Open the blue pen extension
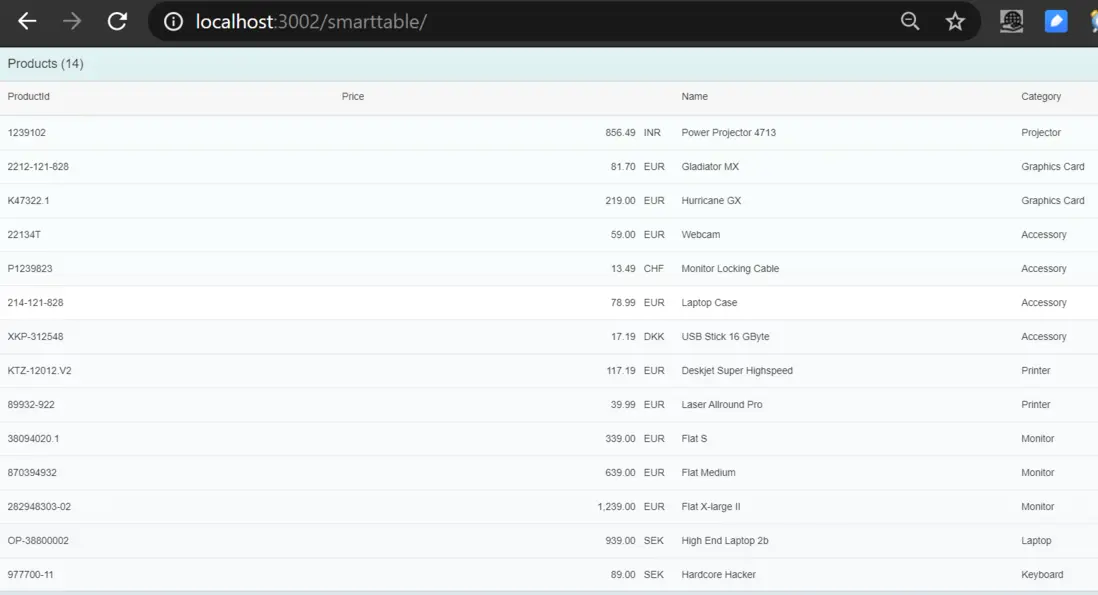Screen dimensions: 1098x595 pyautogui.click(x=1056, y=22)
